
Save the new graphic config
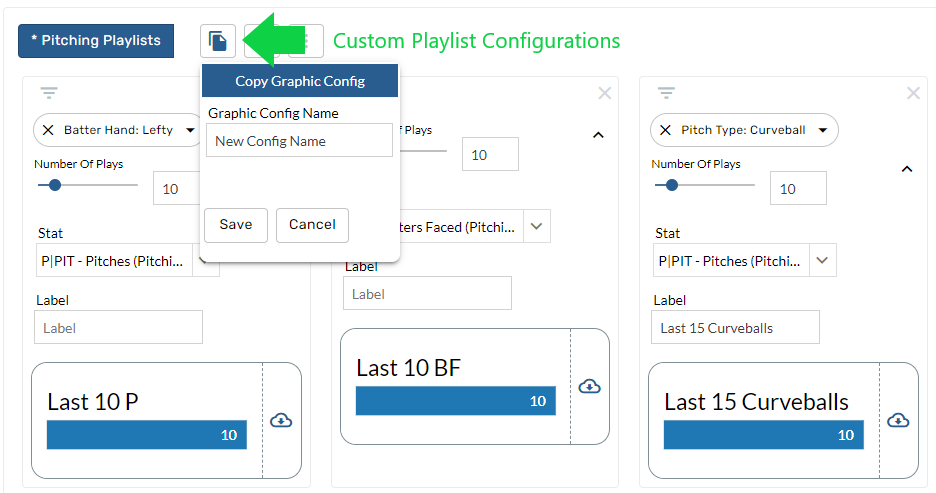click(x=236, y=225)
